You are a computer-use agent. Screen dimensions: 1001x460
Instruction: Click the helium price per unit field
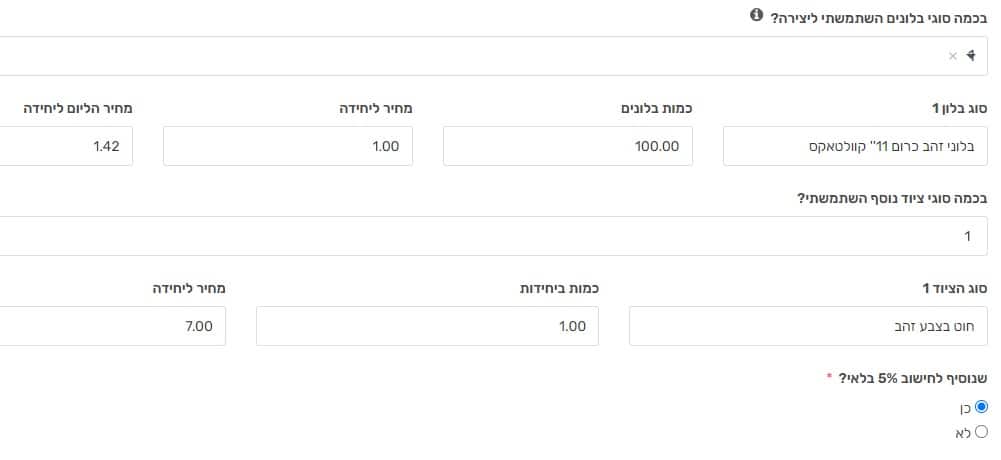(66, 146)
